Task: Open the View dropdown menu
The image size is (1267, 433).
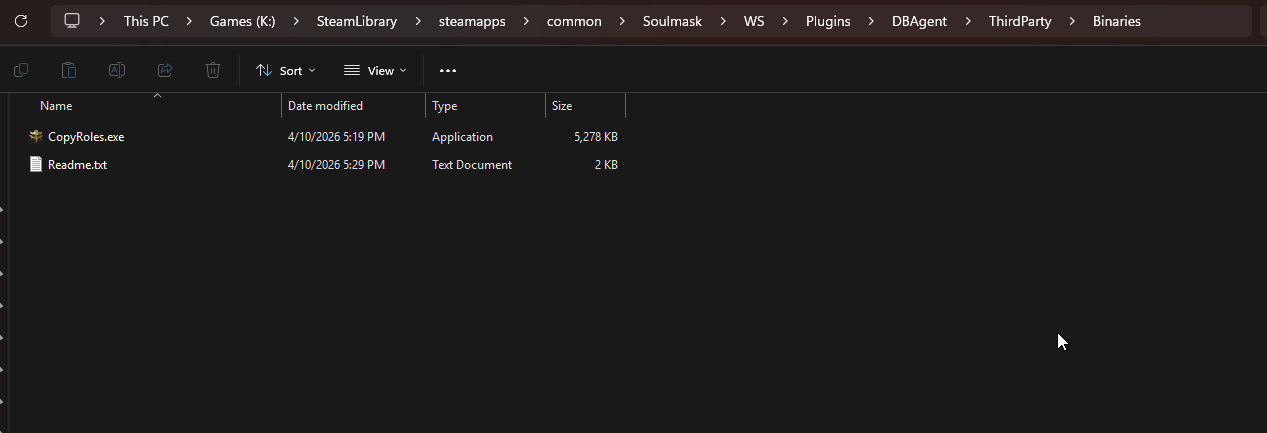Action: (375, 70)
